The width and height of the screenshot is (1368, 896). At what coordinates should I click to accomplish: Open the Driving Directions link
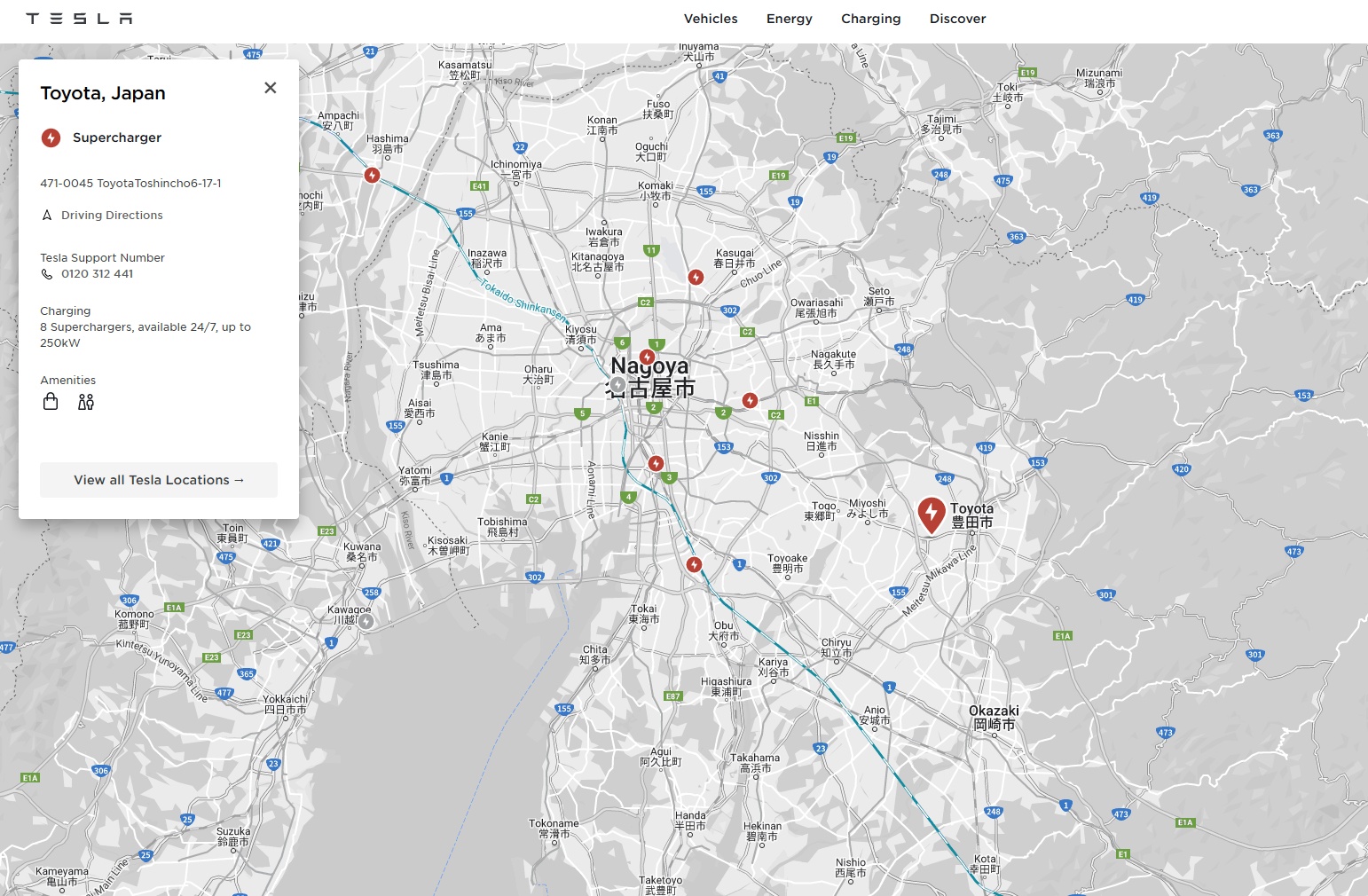click(112, 216)
